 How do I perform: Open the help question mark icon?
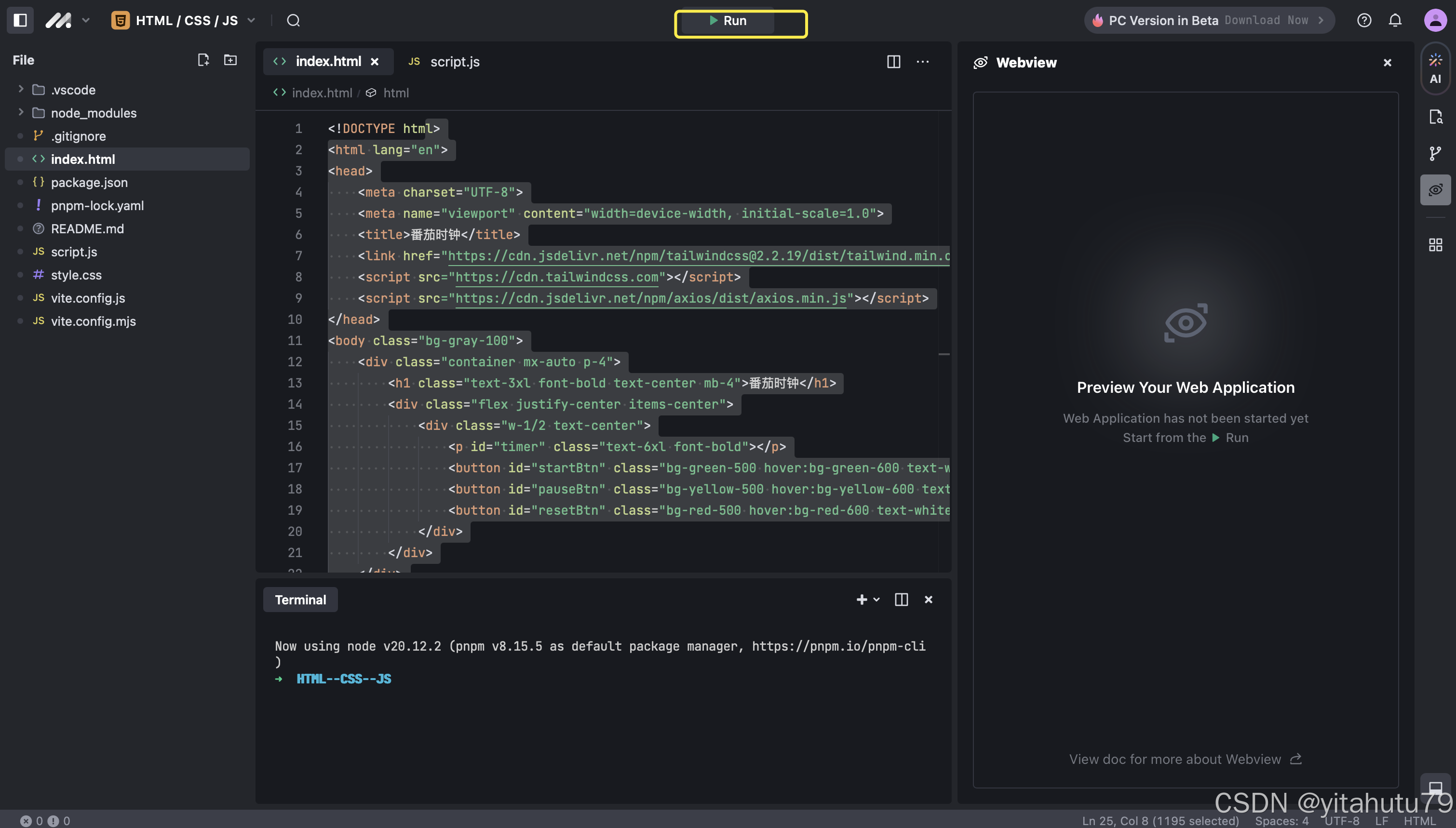[1364, 20]
